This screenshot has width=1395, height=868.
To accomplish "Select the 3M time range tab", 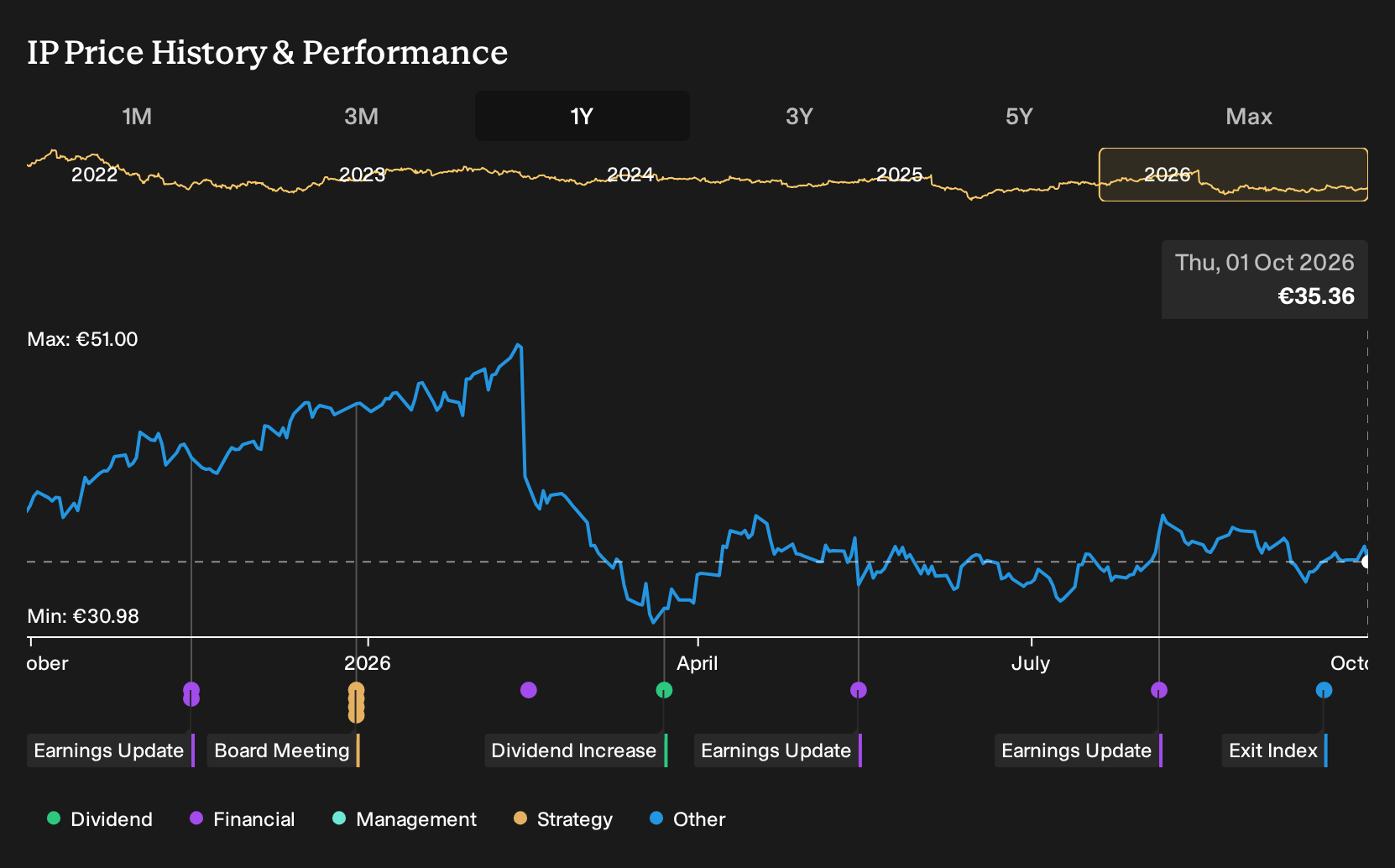I will (x=361, y=116).
